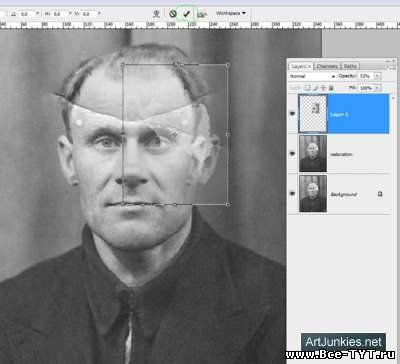400x364 pixels.
Task: Toggle visibility of the Background layer
Action: click(x=293, y=194)
